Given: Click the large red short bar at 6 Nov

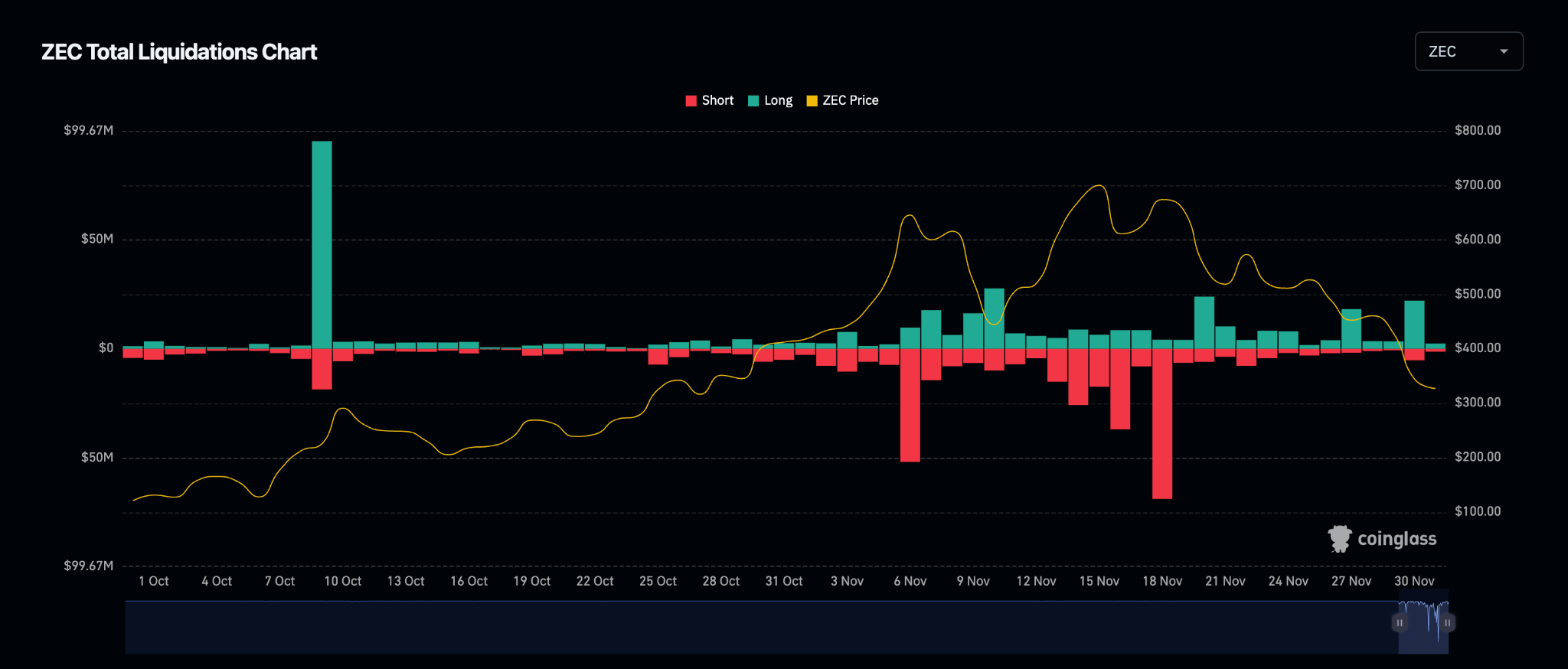Looking at the screenshot, I should [x=910, y=405].
